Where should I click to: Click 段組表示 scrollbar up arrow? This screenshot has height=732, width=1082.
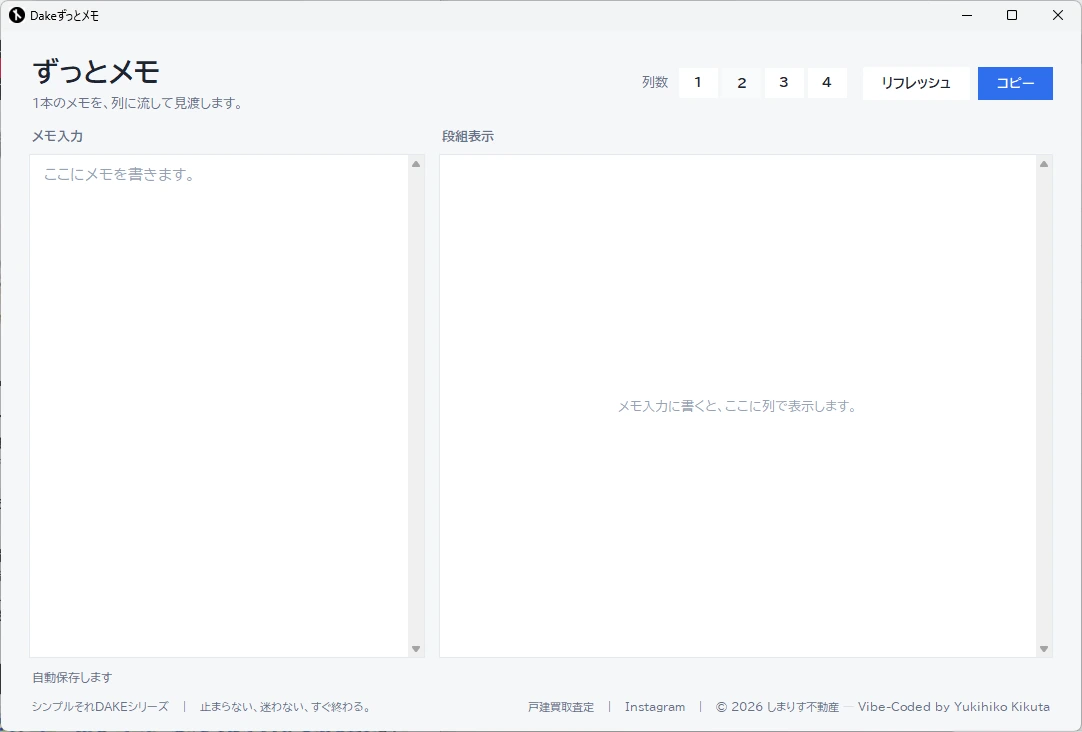pos(1044,164)
